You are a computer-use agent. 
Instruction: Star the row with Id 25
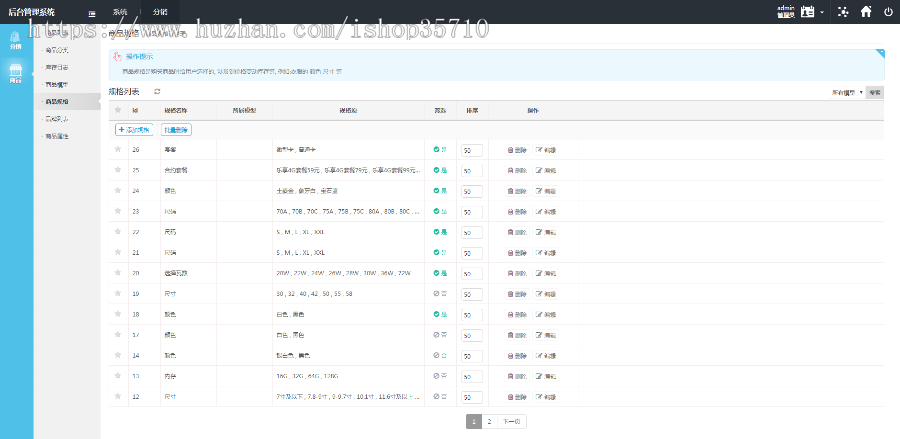click(118, 170)
